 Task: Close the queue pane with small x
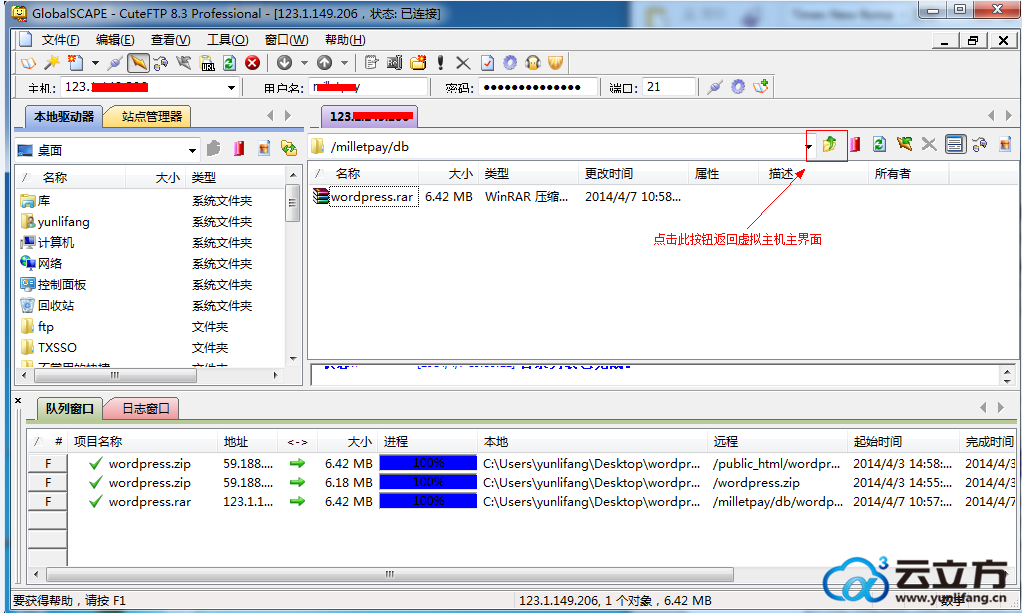18,400
